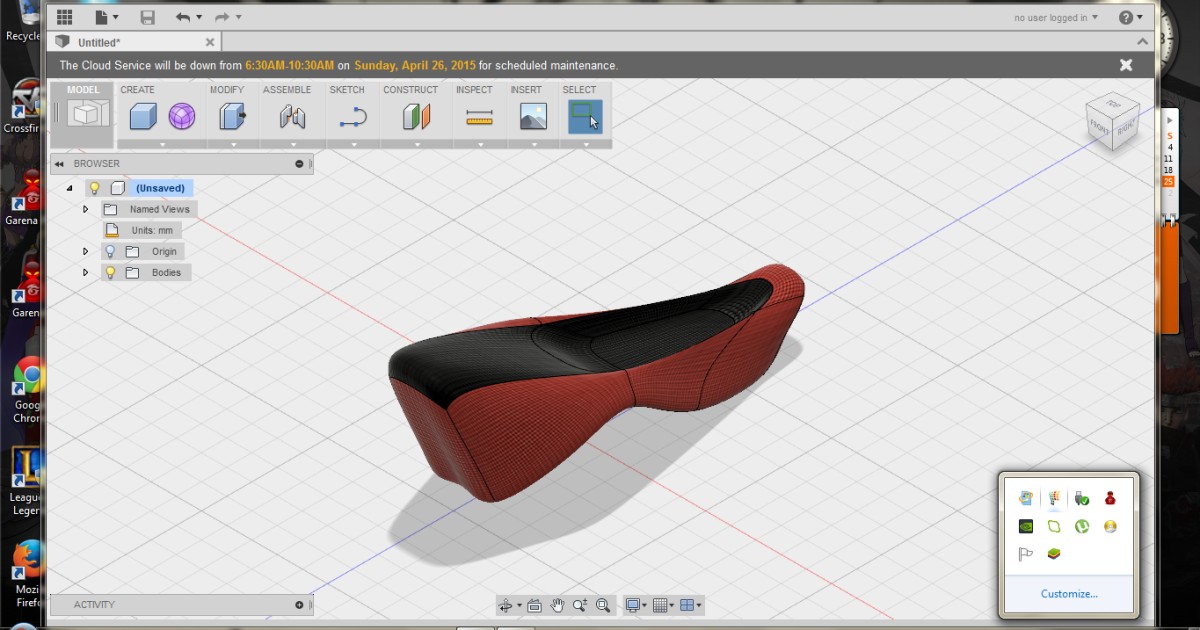The height and width of the screenshot is (630, 1200).
Task: Toggle the Bodies folder visibility bulb
Action: (x=112, y=272)
